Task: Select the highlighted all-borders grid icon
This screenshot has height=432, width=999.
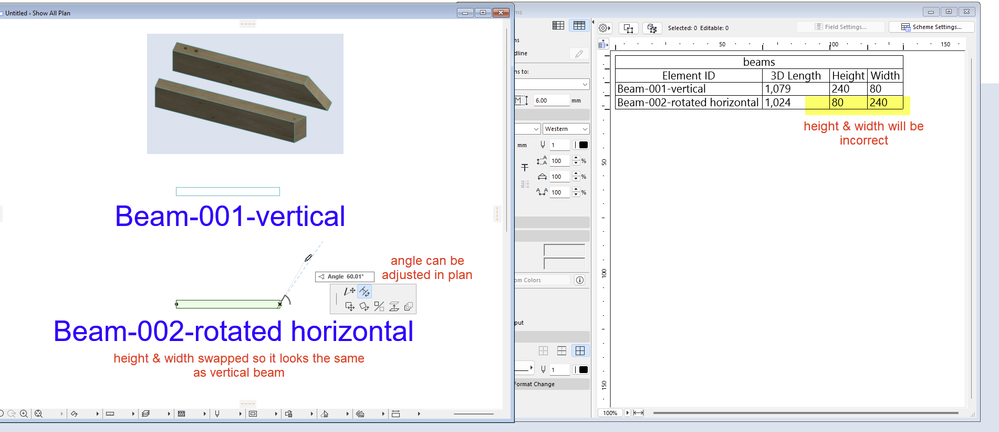Action: pos(580,350)
